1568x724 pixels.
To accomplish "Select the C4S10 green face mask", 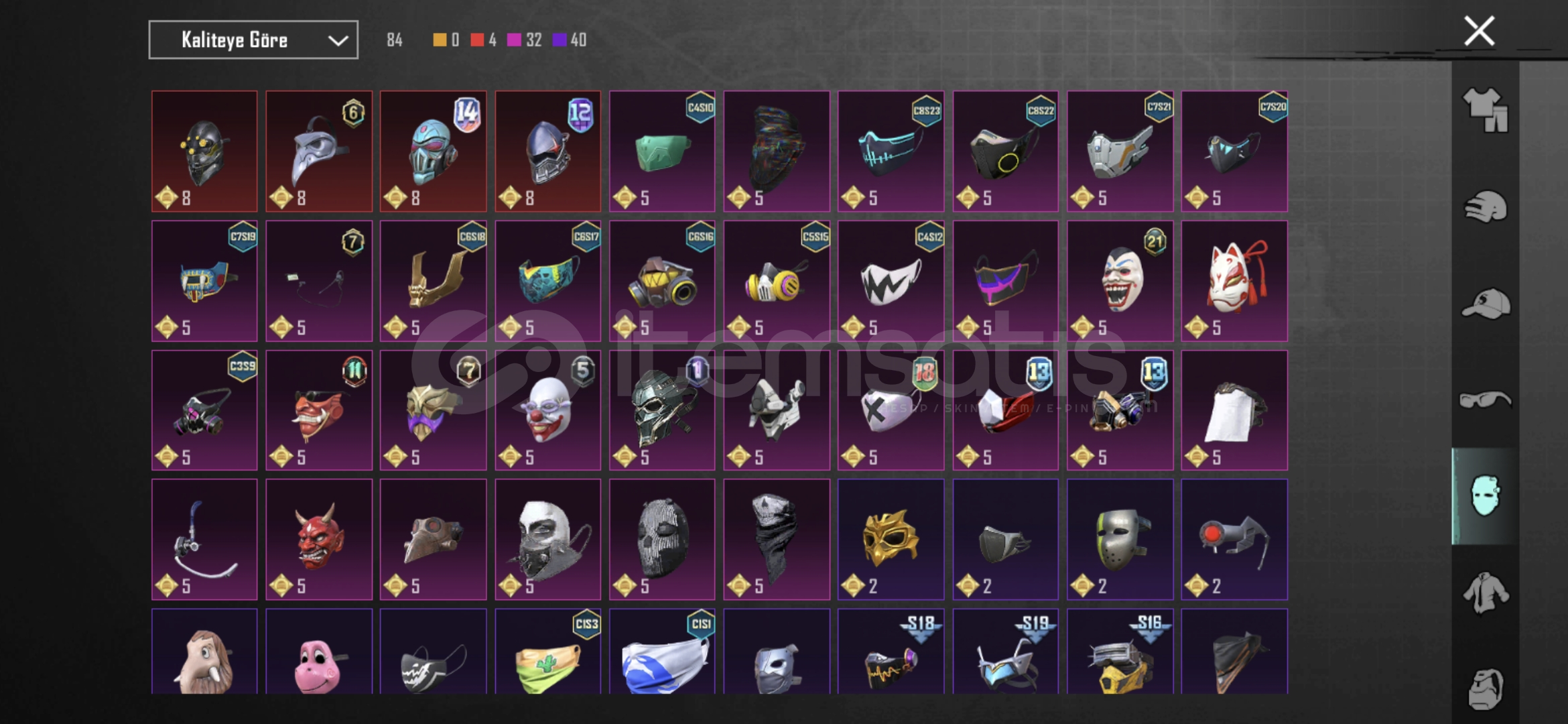I will point(662,152).
